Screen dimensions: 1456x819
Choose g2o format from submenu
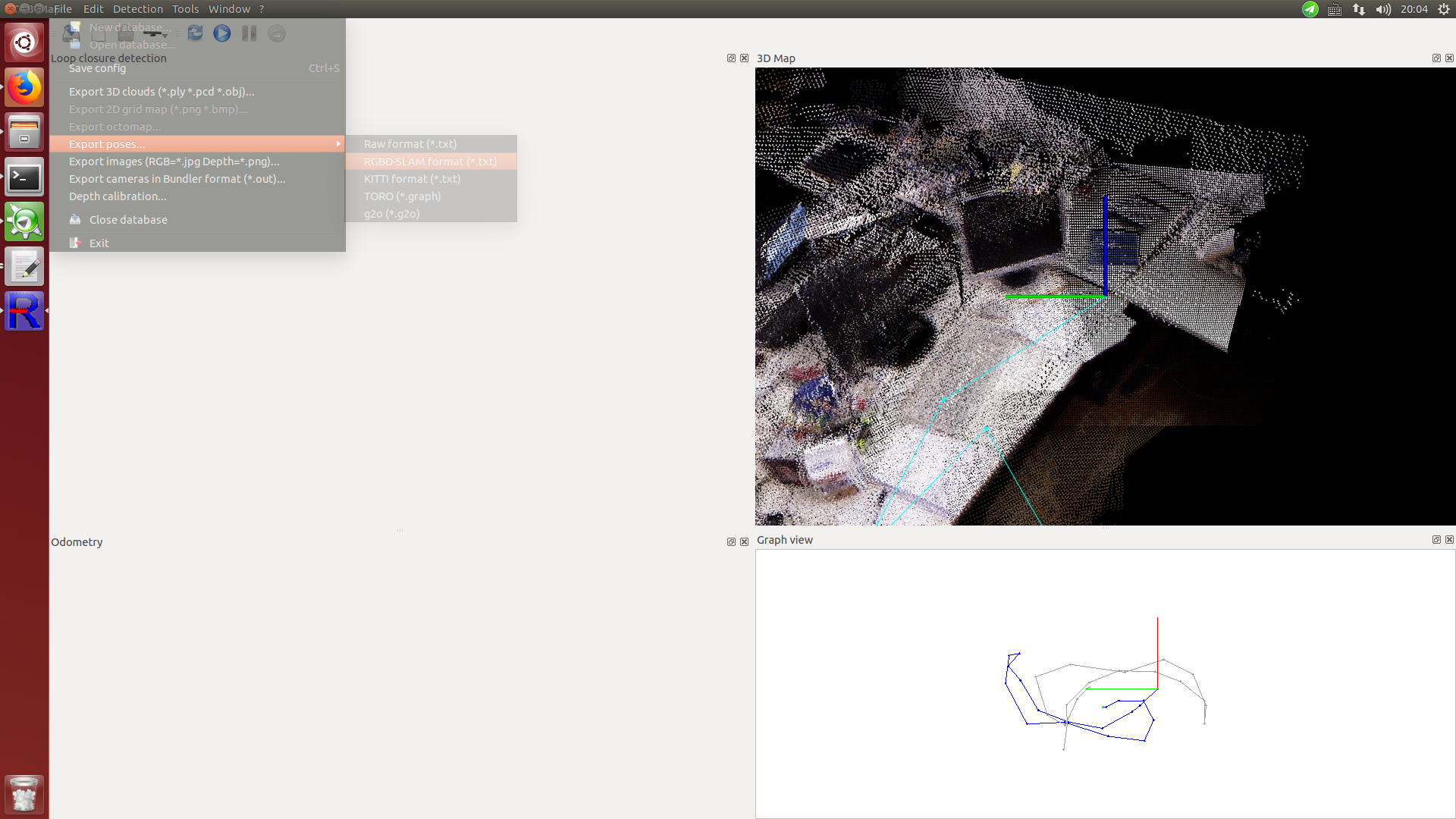coord(391,214)
